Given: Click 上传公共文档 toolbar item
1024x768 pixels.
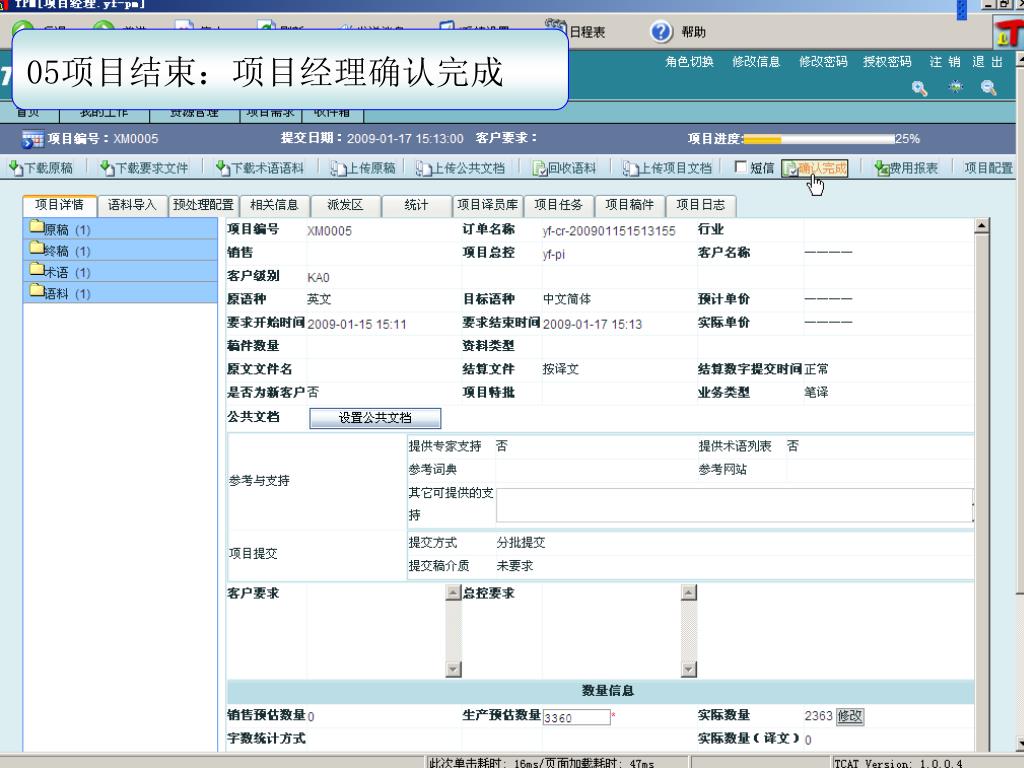Looking at the screenshot, I should (460, 168).
